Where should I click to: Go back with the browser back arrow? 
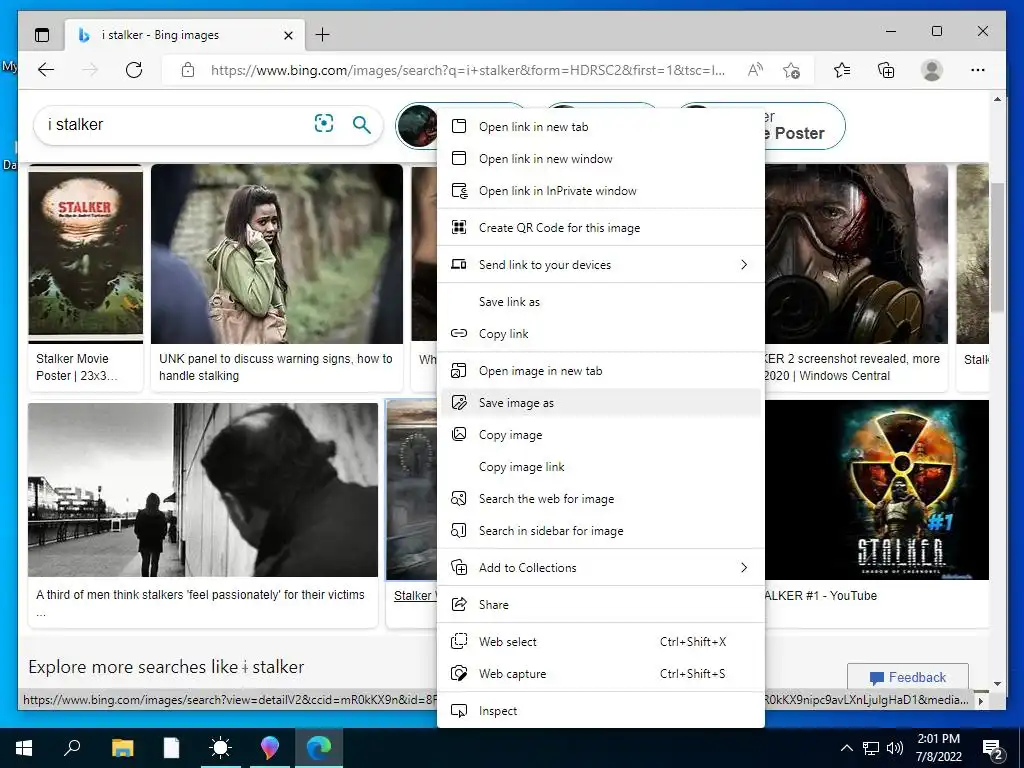[46, 70]
